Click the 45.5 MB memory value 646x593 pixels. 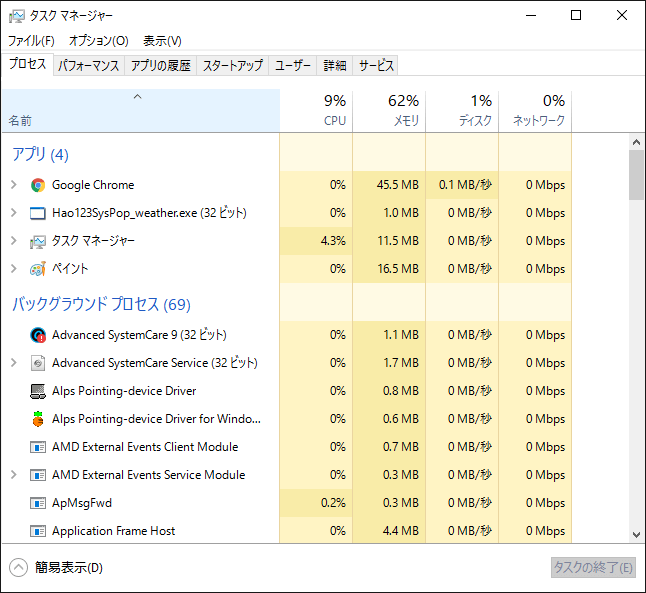pos(398,185)
